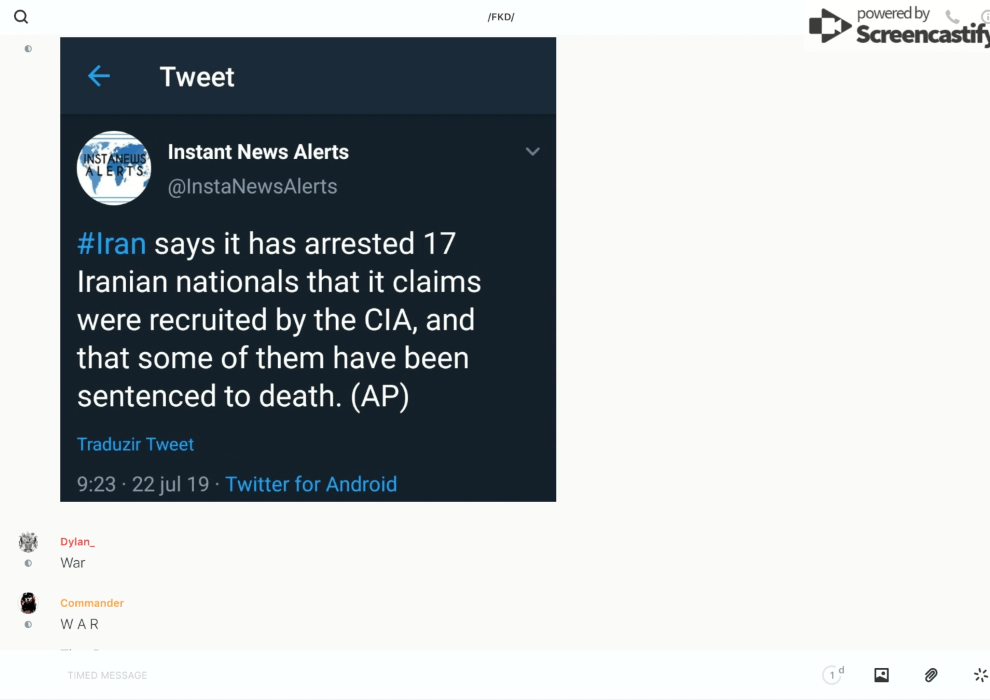Open the search magnifier icon
The width and height of the screenshot is (990, 700).
[x=21, y=17]
